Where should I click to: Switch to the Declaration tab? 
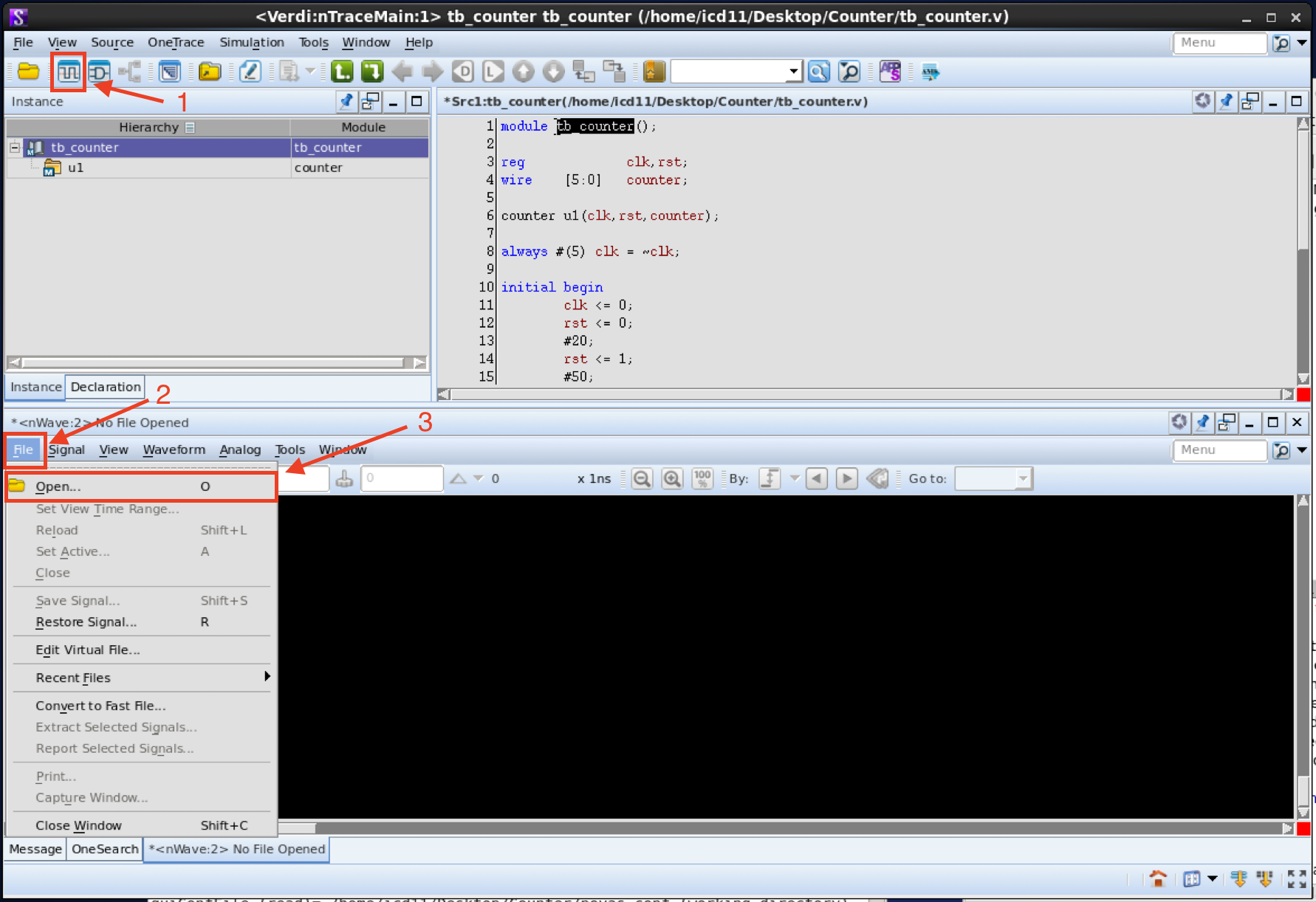pos(105,387)
